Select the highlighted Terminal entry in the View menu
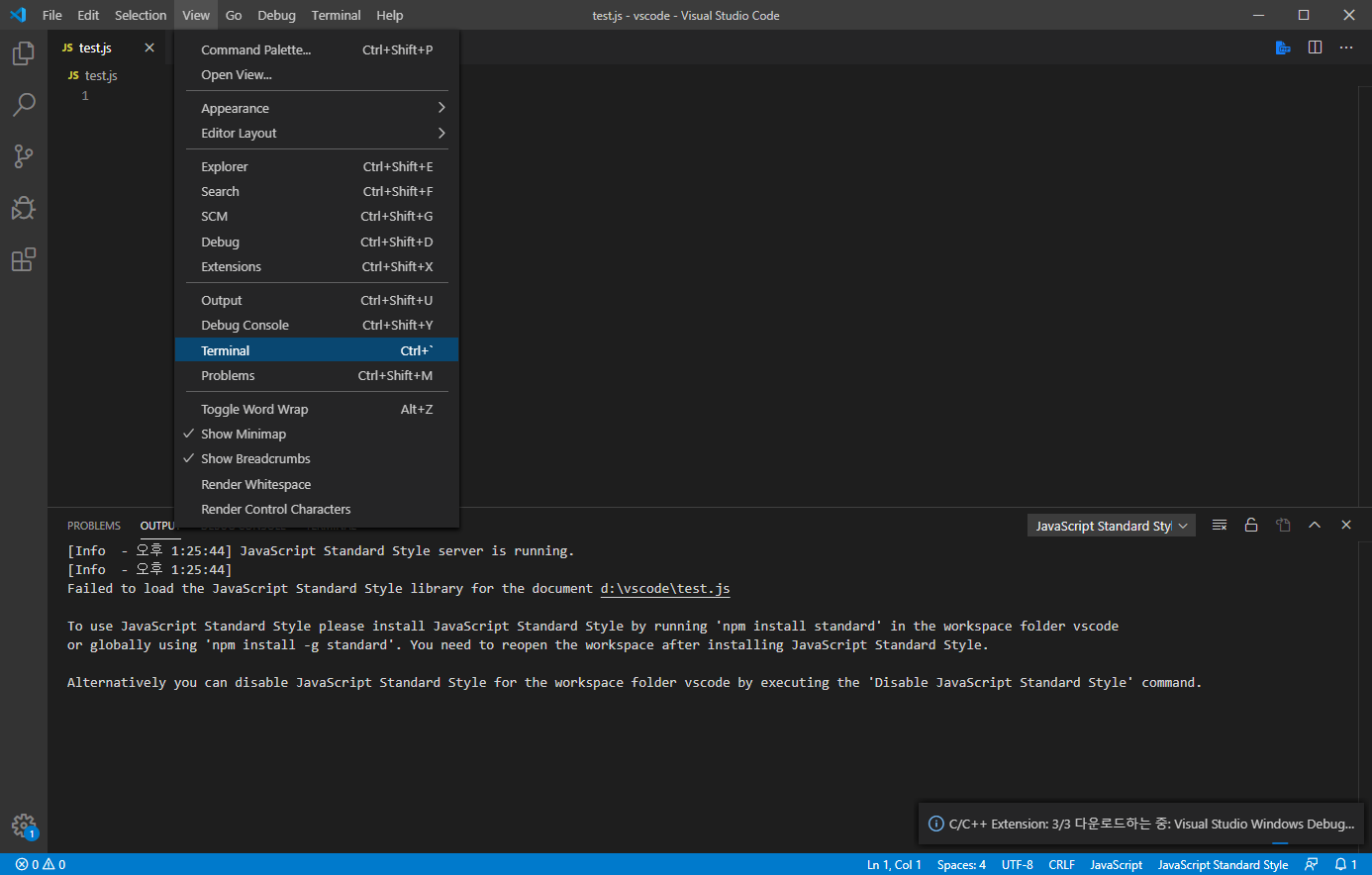Viewport: 1372px width, 875px height. click(317, 350)
